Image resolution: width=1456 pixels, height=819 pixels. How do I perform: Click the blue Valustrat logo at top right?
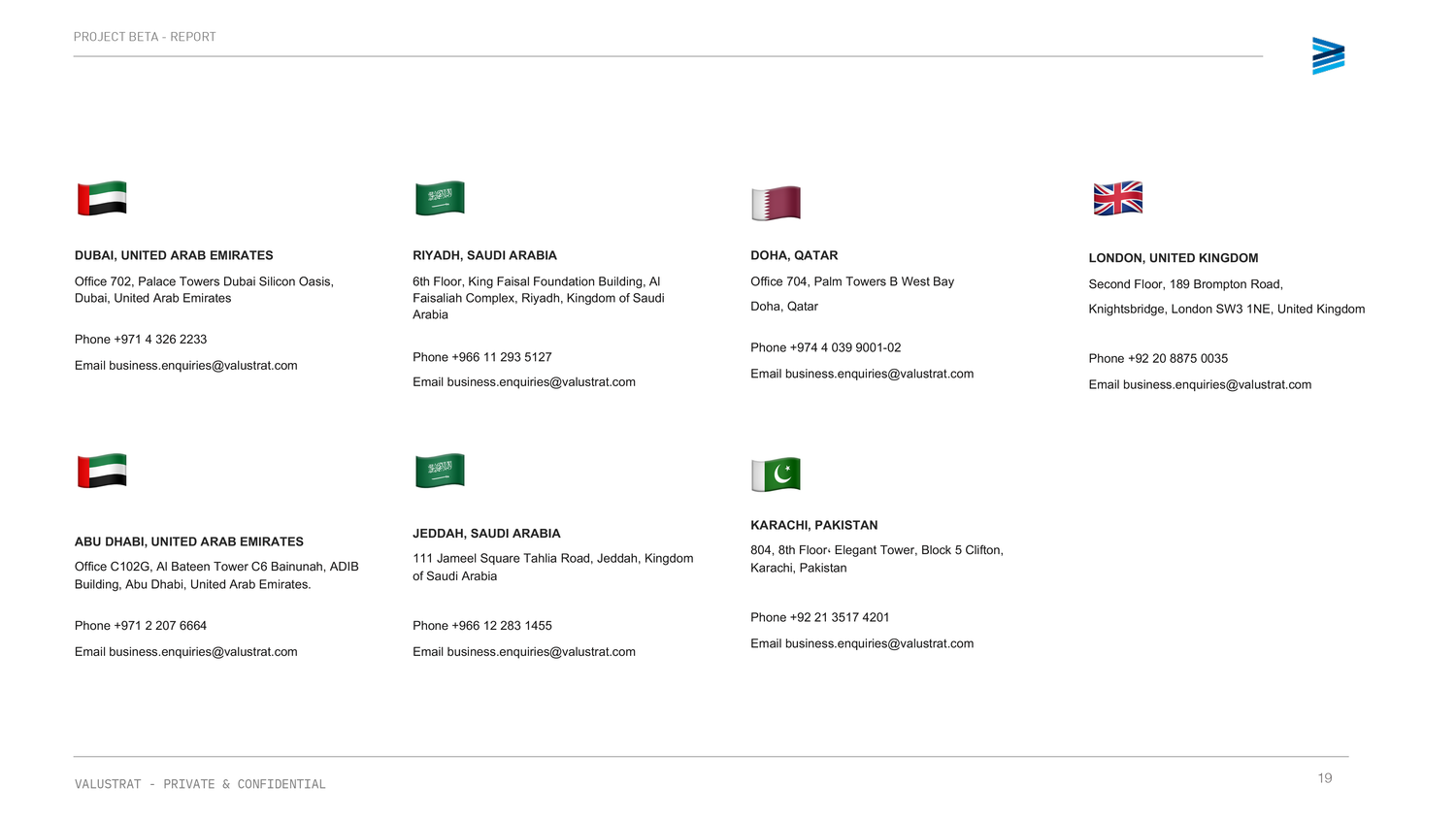(1328, 56)
